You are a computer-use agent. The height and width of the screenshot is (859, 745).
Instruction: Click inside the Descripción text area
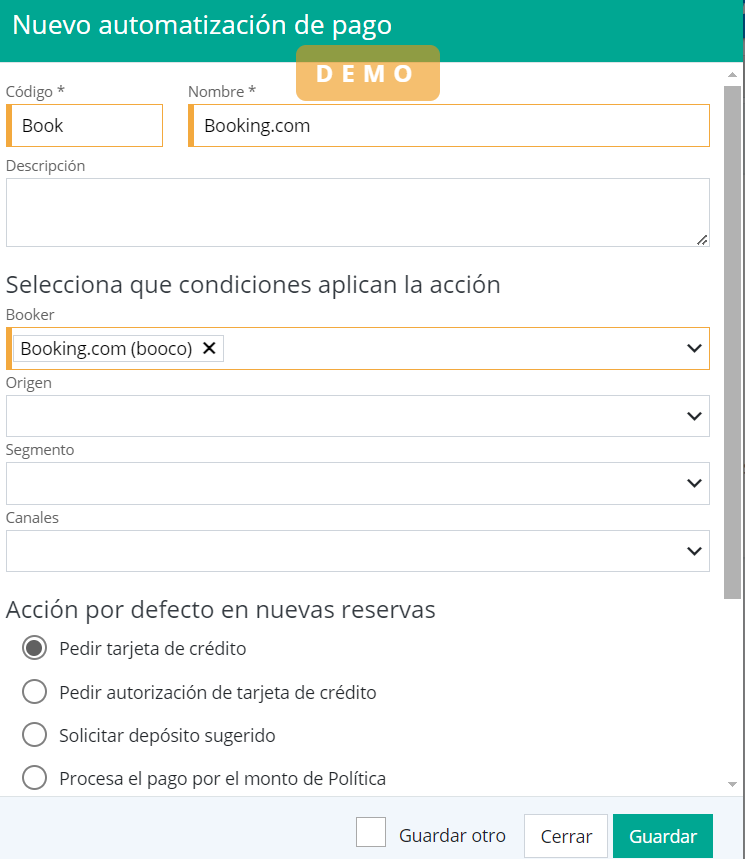click(357, 212)
